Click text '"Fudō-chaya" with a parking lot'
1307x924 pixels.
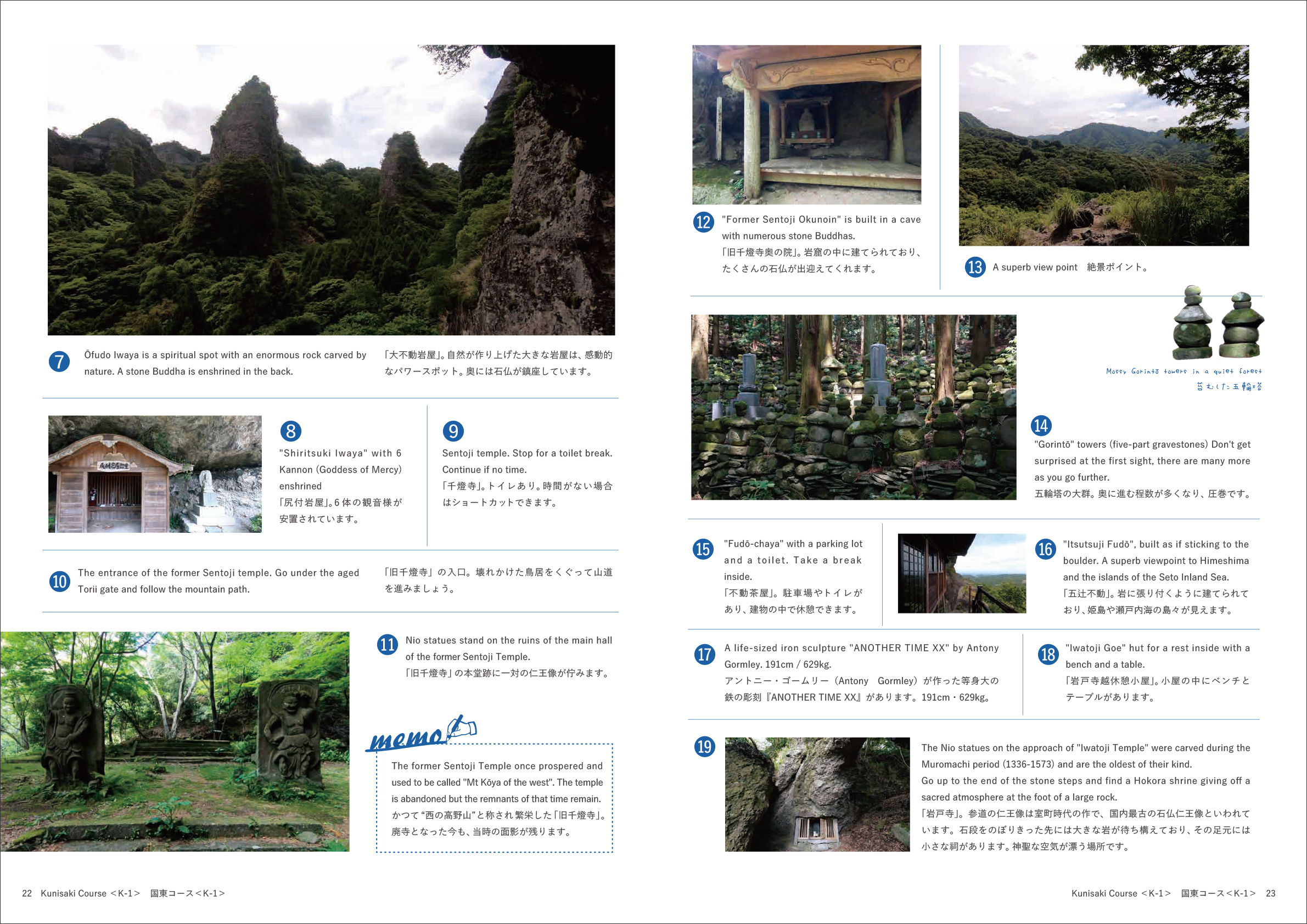[x=793, y=544]
